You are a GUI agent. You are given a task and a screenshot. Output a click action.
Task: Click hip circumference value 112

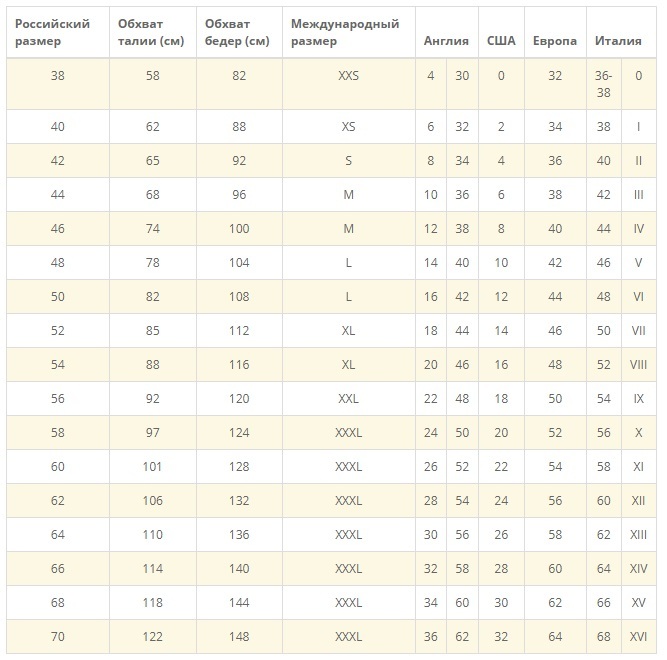(240, 331)
